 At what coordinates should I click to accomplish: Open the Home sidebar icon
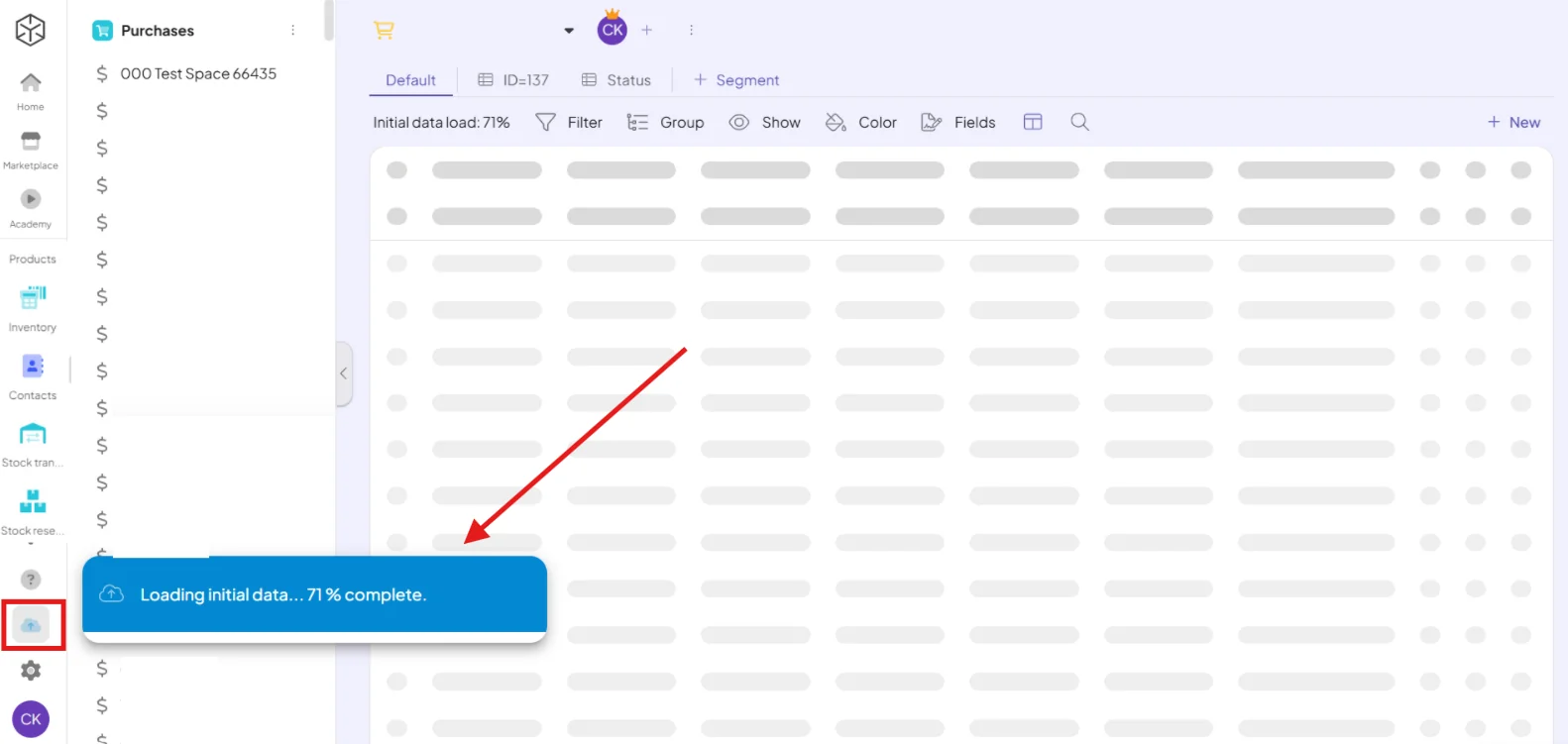point(31,82)
